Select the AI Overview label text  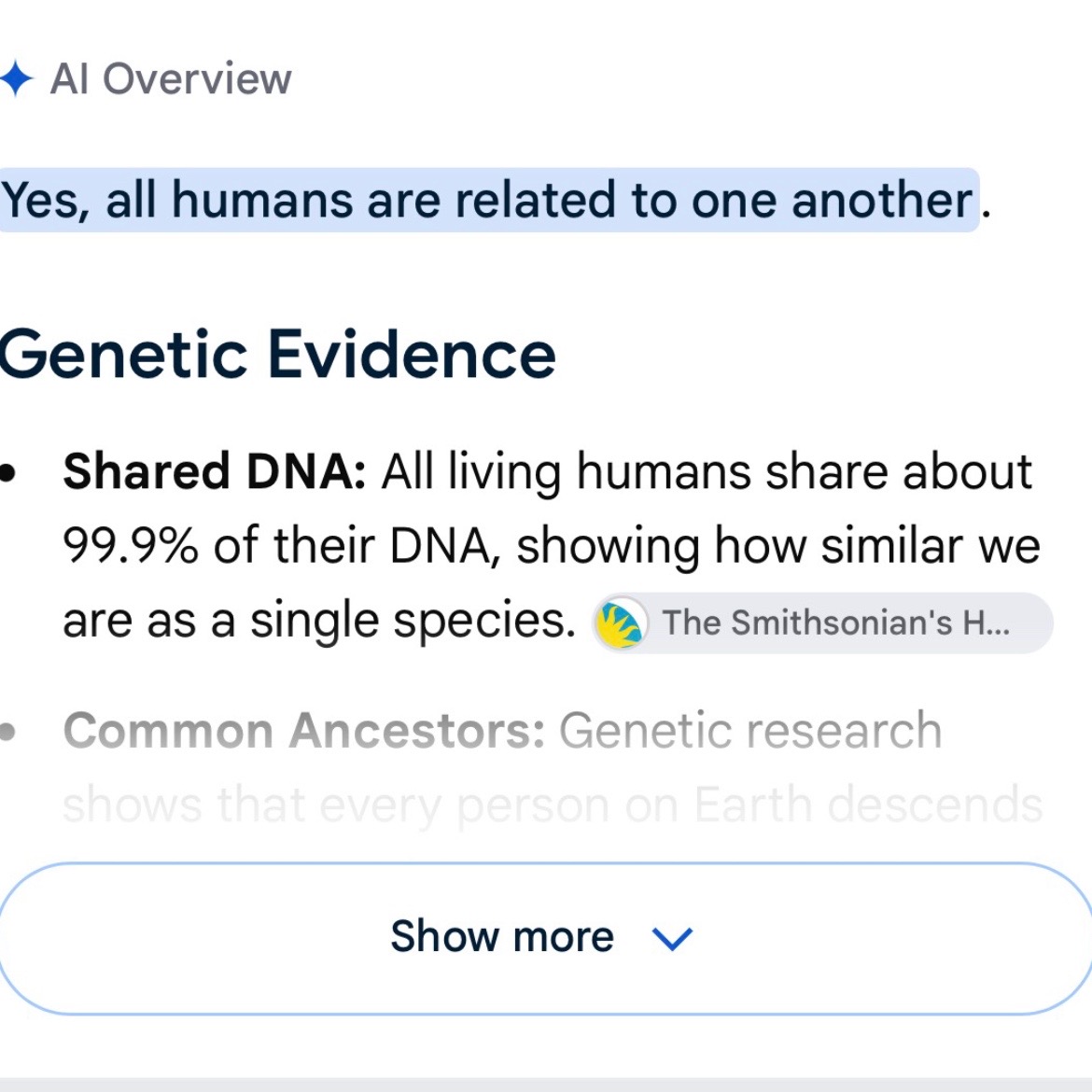point(171,78)
